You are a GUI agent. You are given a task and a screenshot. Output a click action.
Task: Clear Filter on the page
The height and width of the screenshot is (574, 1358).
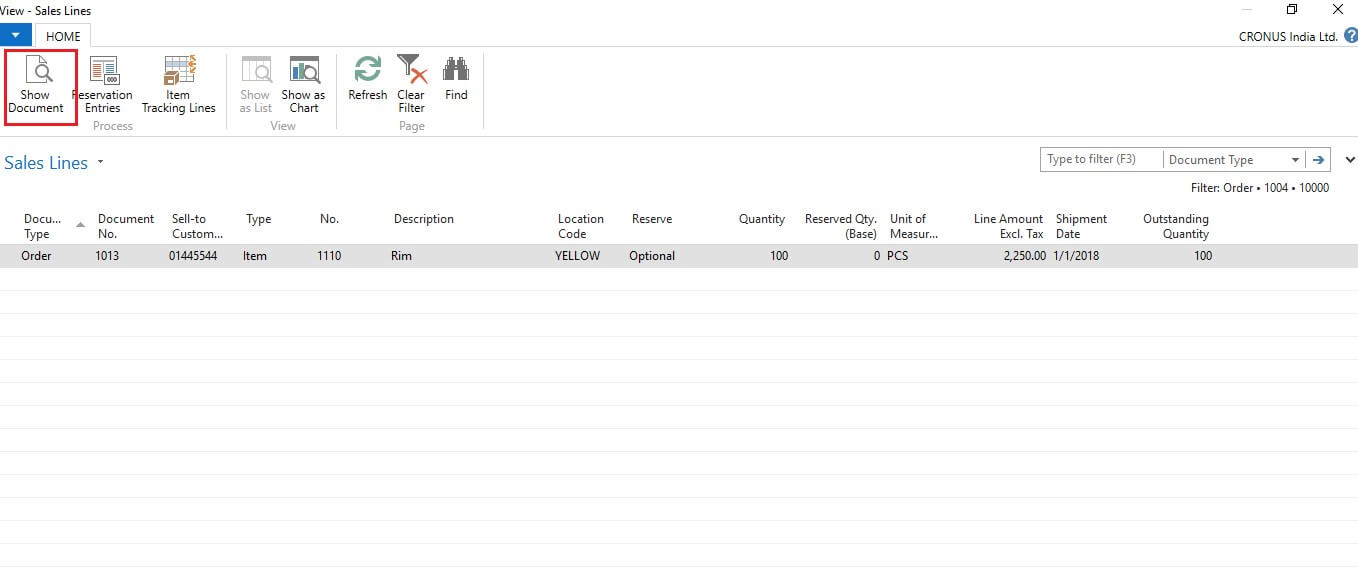tap(411, 70)
